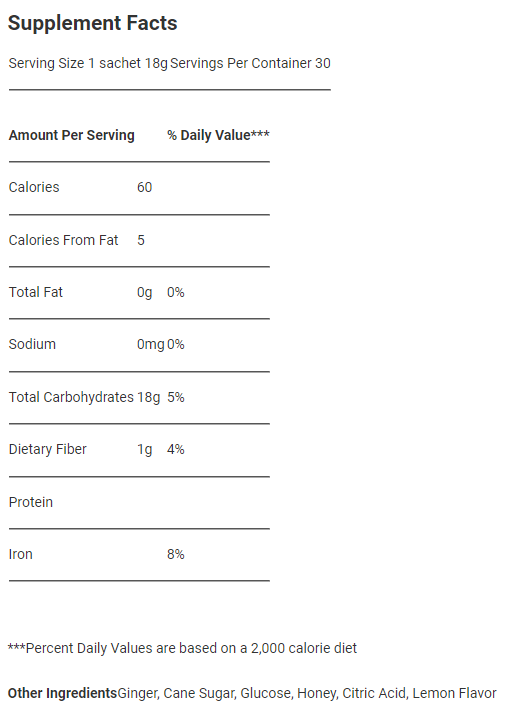Click the Sodium 0mg amount

coord(150,345)
